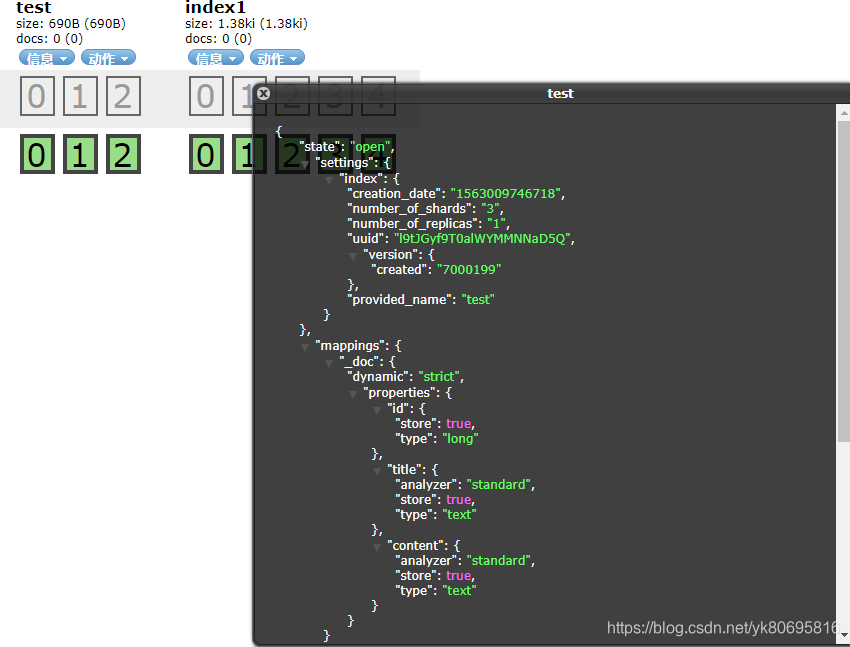This screenshot has height=647, width=850.
Task: Select unassigned shard 0 of test index
Action: pyautogui.click(x=37, y=96)
